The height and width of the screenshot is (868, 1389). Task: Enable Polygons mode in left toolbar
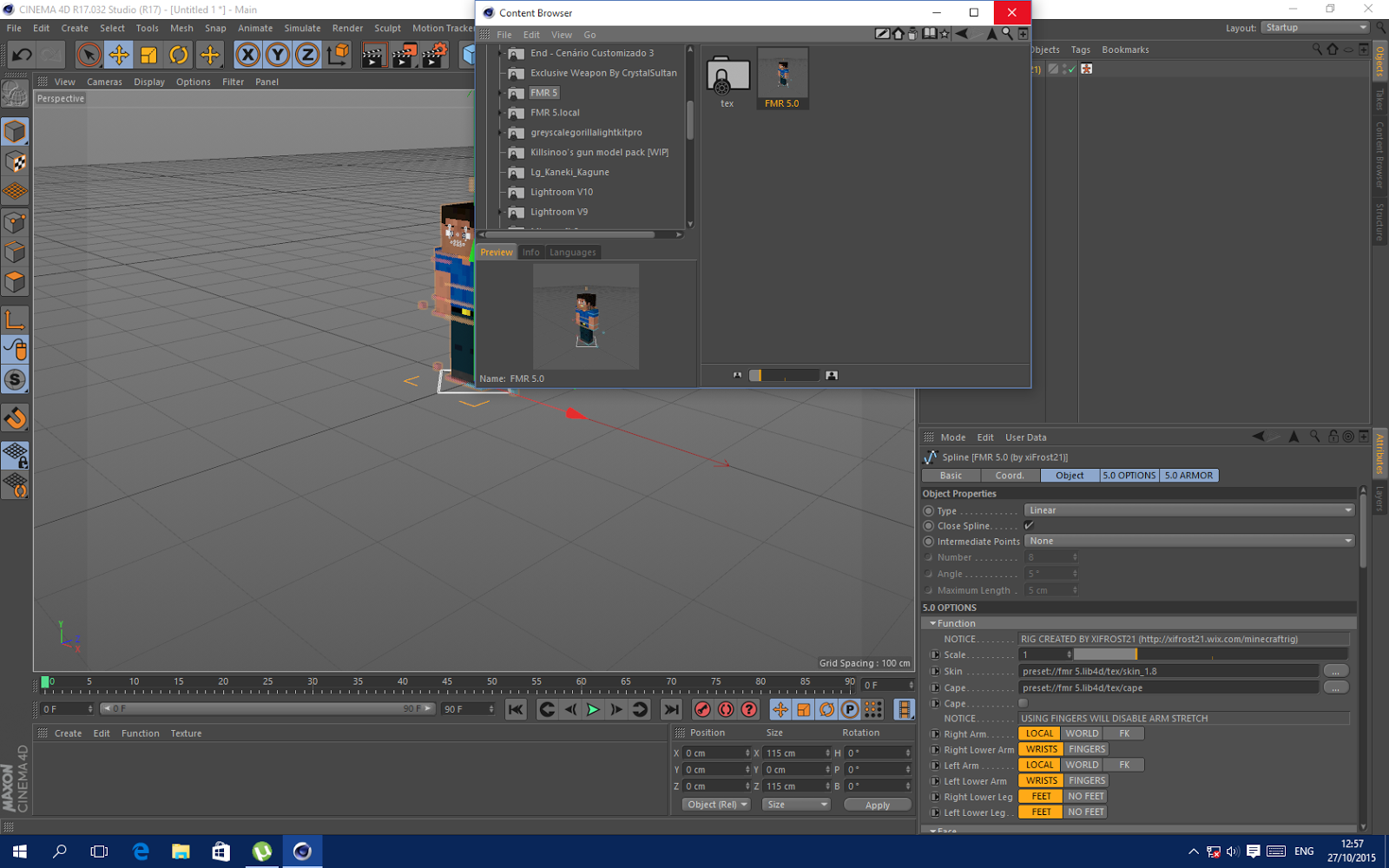click(x=15, y=282)
